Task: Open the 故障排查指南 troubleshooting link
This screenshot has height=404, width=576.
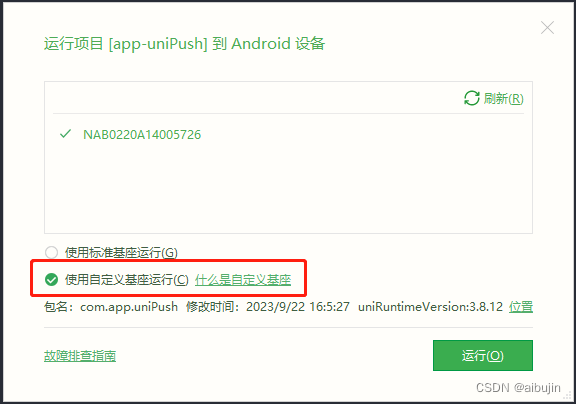Action: point(80,356)
